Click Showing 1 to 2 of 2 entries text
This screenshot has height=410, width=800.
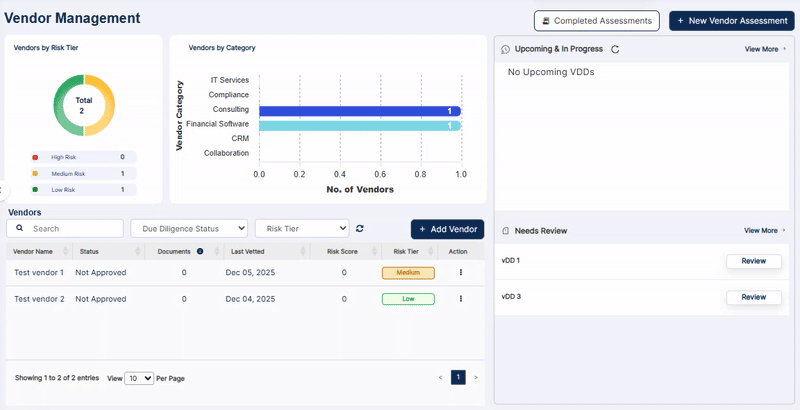point(57,378)
